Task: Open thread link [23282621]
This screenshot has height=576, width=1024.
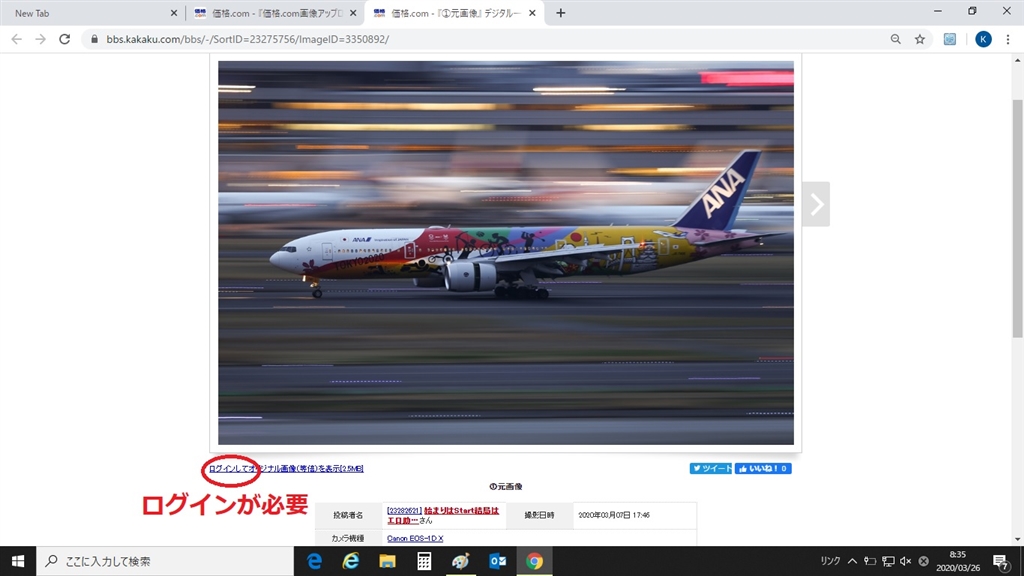Action: (404, 511)
